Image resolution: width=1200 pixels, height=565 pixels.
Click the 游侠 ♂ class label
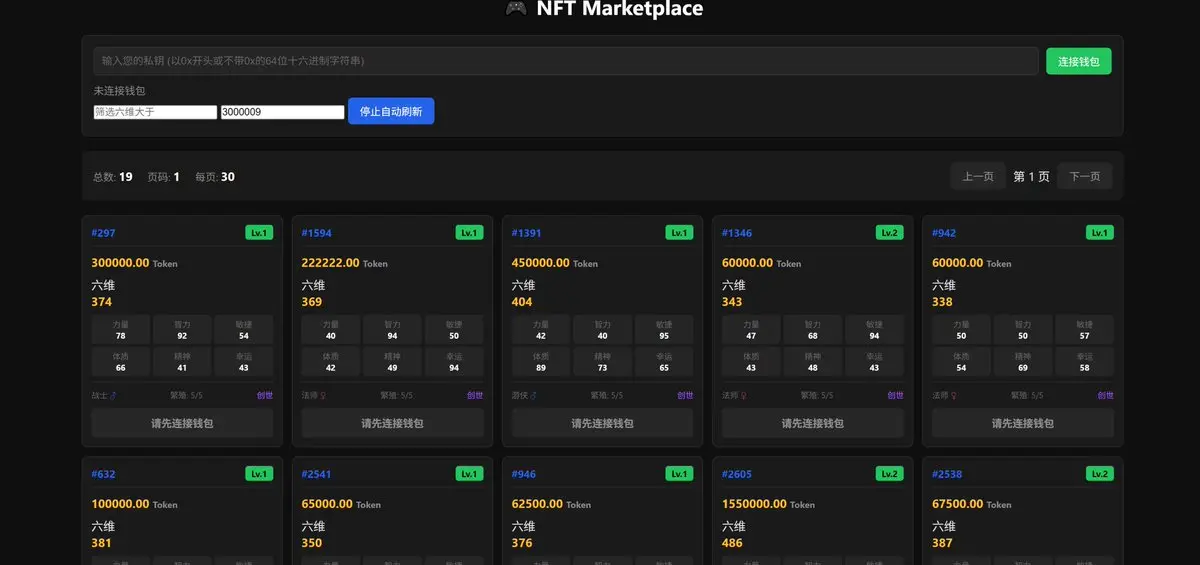(524, 395)
